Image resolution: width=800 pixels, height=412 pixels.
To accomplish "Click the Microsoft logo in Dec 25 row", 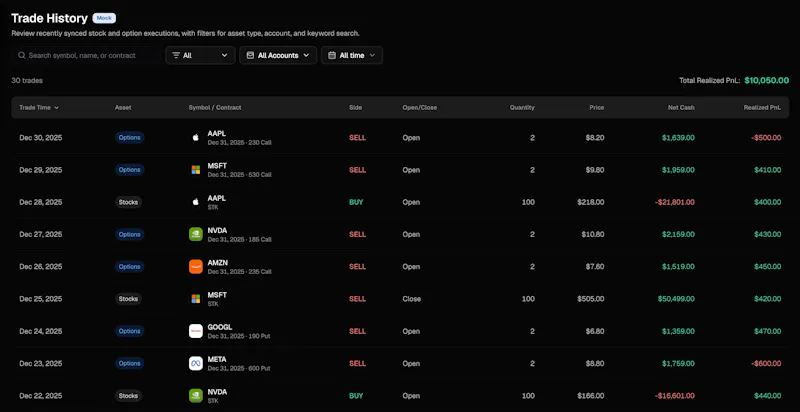I will click(195, 299).
